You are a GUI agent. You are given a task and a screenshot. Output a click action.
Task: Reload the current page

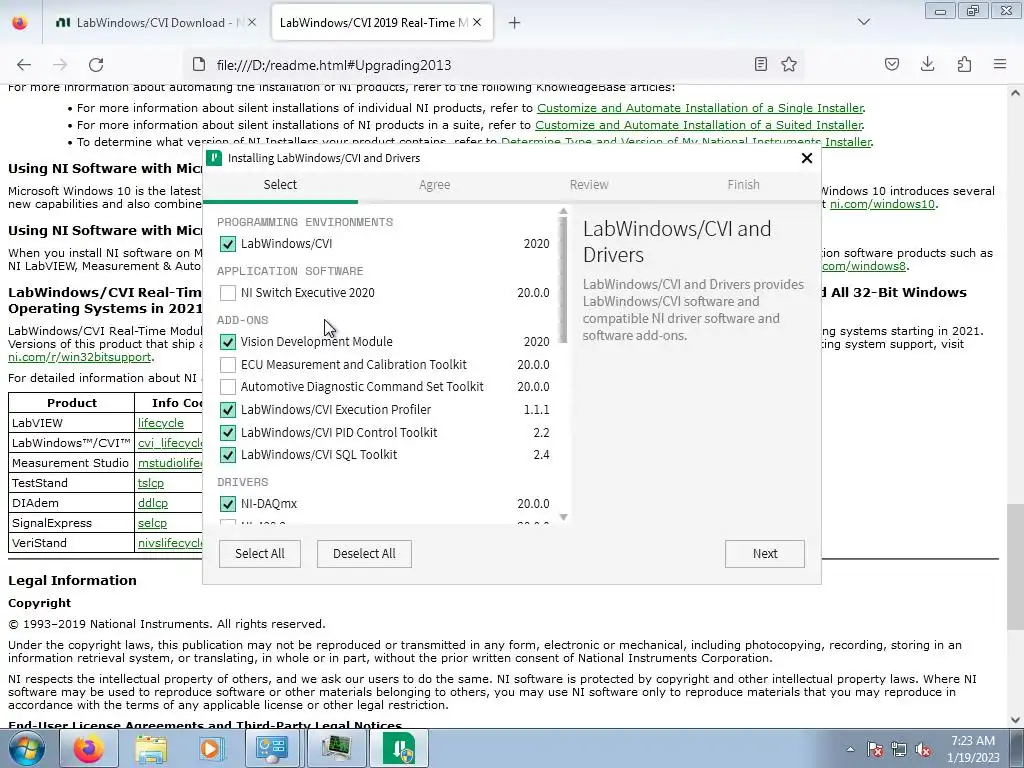click(x=96, y=65)
